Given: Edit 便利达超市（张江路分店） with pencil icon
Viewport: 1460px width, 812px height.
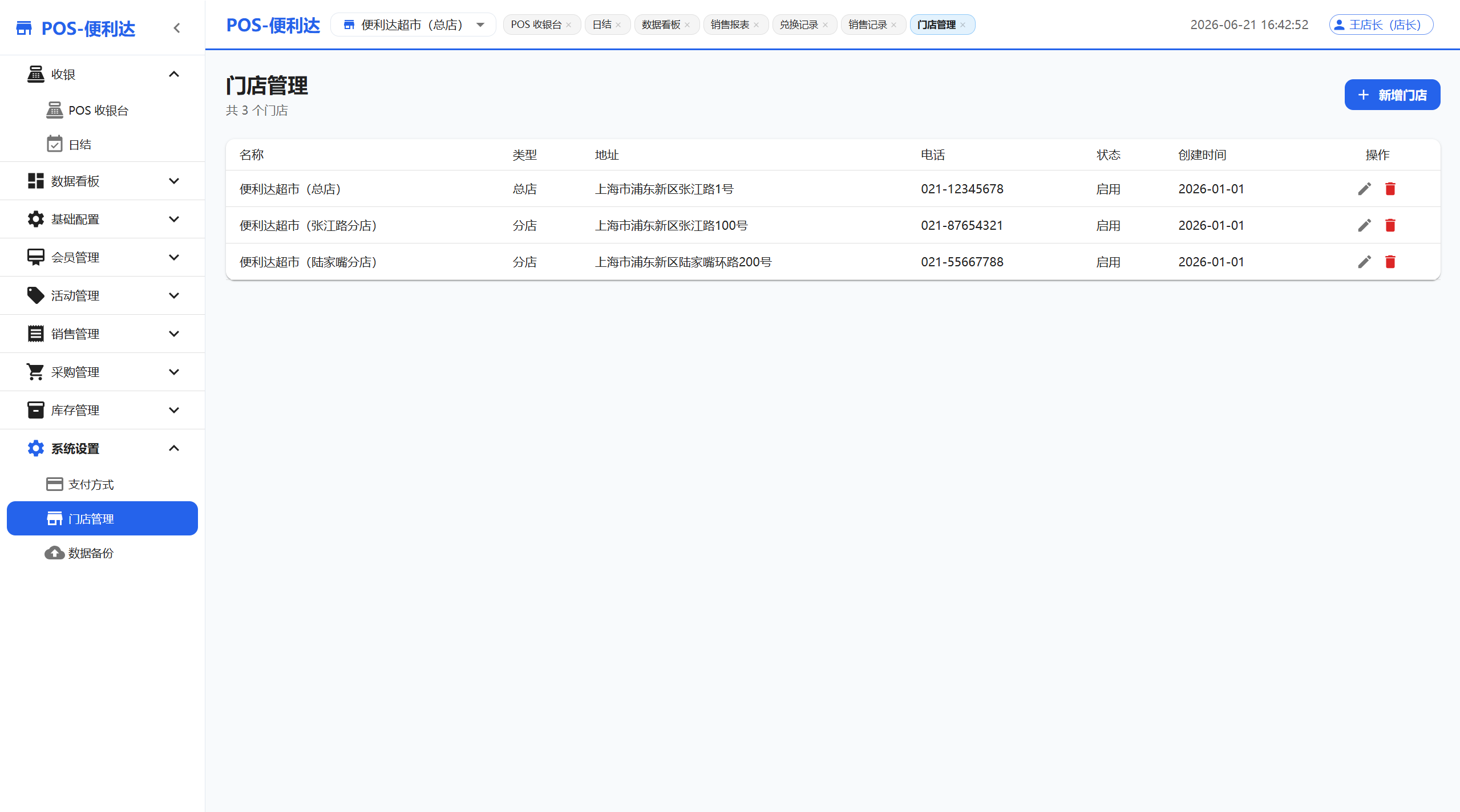Looking at the screenshot, I should tap(1364, 225).
